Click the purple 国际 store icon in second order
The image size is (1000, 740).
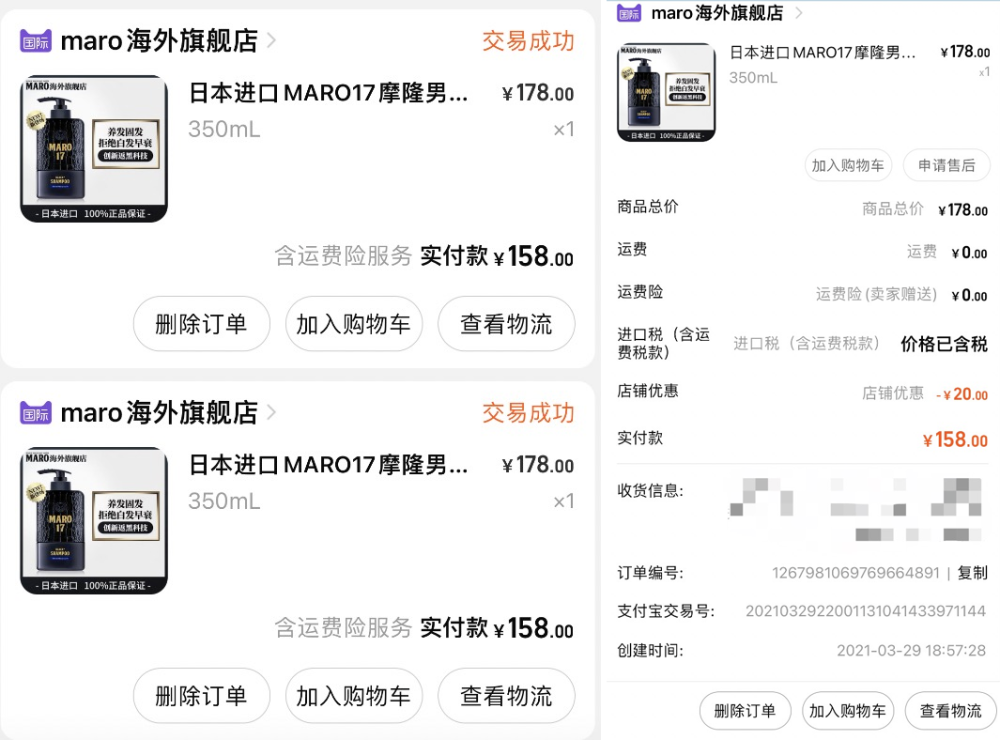coord(36,413)
